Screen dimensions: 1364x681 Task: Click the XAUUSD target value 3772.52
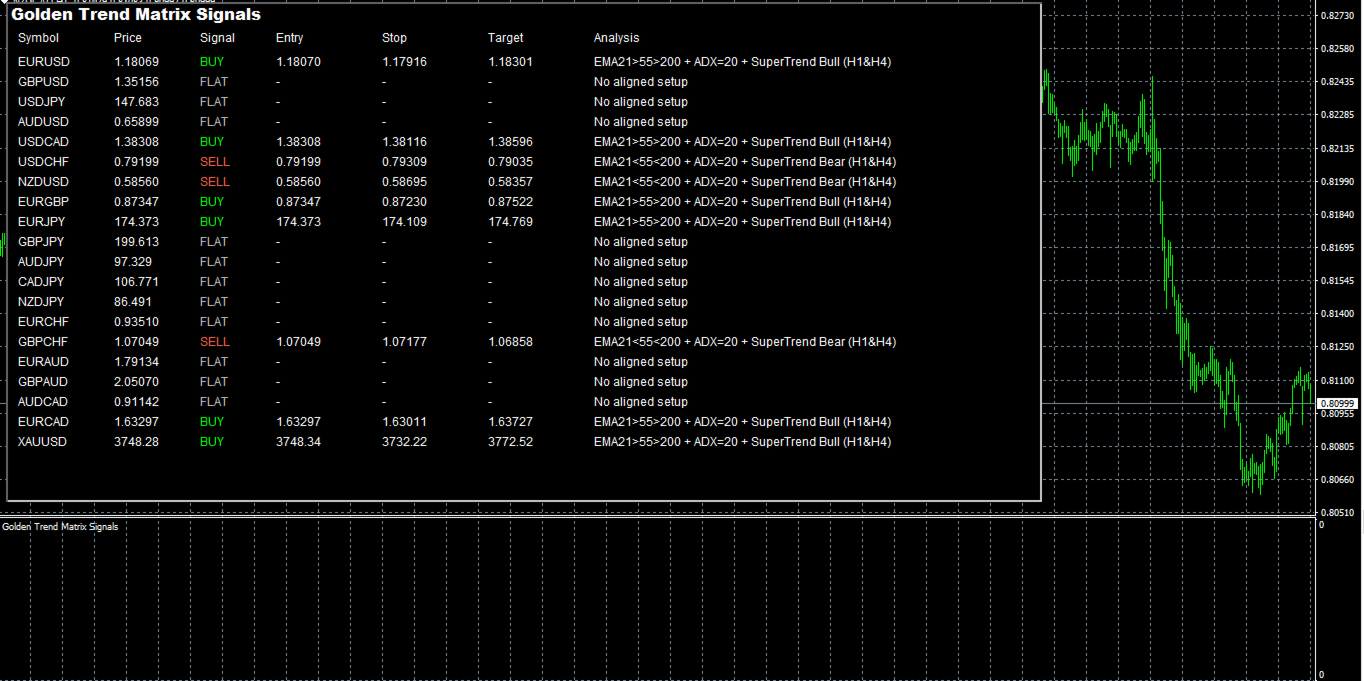[x=510, y=442]
